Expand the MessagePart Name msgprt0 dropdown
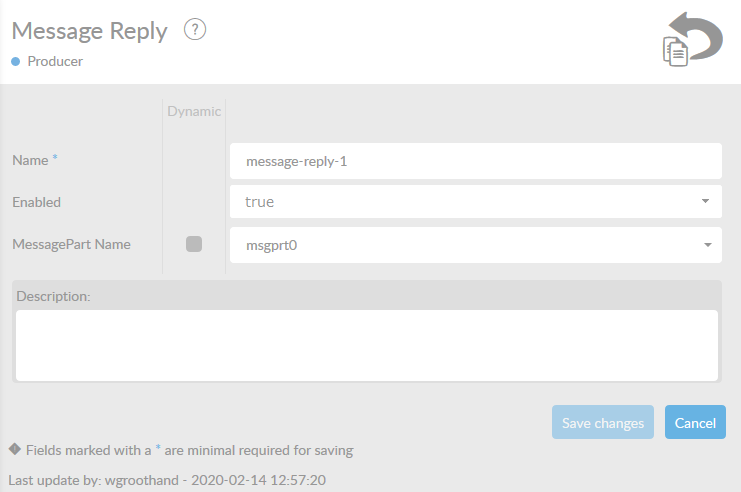 [x=475, y=244]
